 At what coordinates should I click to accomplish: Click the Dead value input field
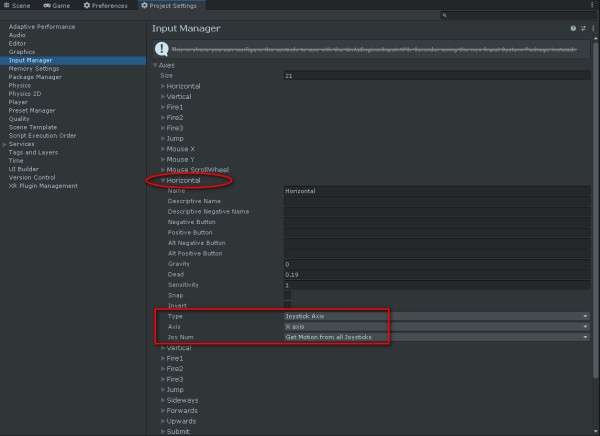(436, 274)
